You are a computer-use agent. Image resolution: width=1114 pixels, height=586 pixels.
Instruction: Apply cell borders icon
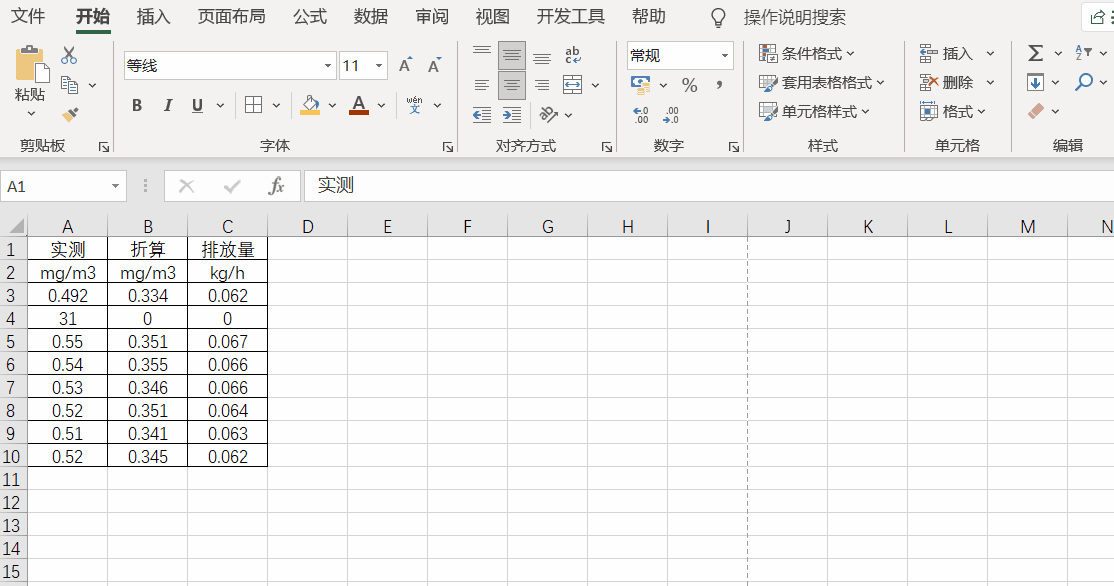pyautogui.click(x=254, y=105)
